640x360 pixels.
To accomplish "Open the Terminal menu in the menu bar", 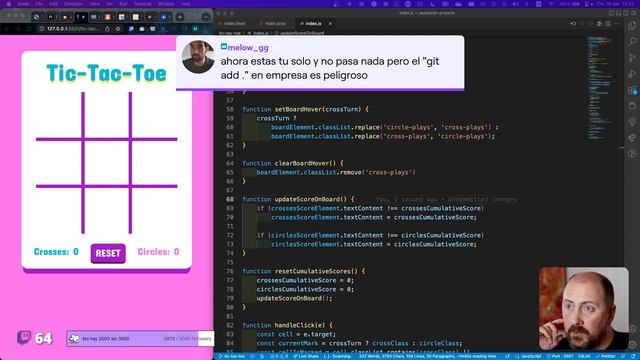I will tap(143, 4).
